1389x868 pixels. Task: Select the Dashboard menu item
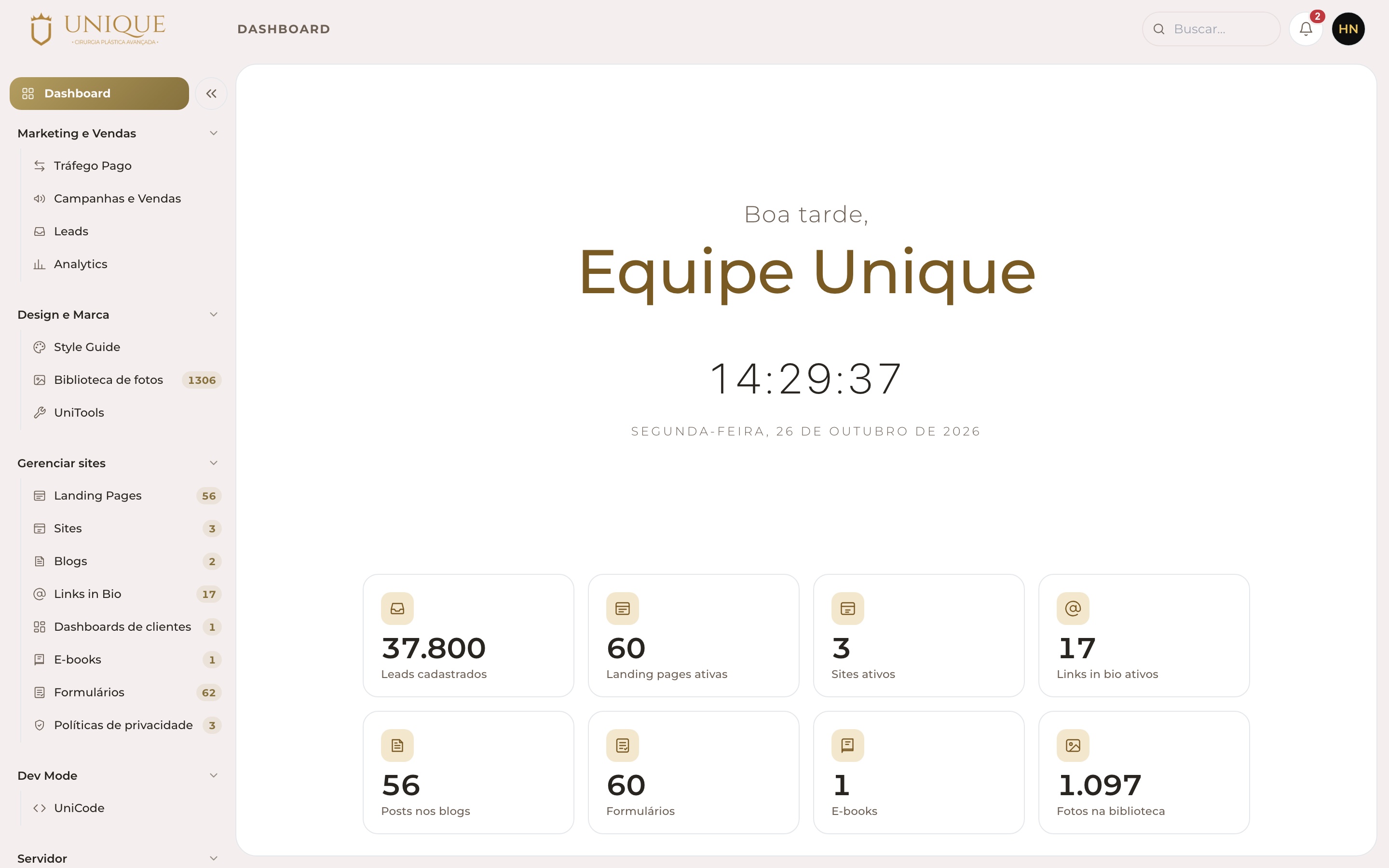[99, 94]
